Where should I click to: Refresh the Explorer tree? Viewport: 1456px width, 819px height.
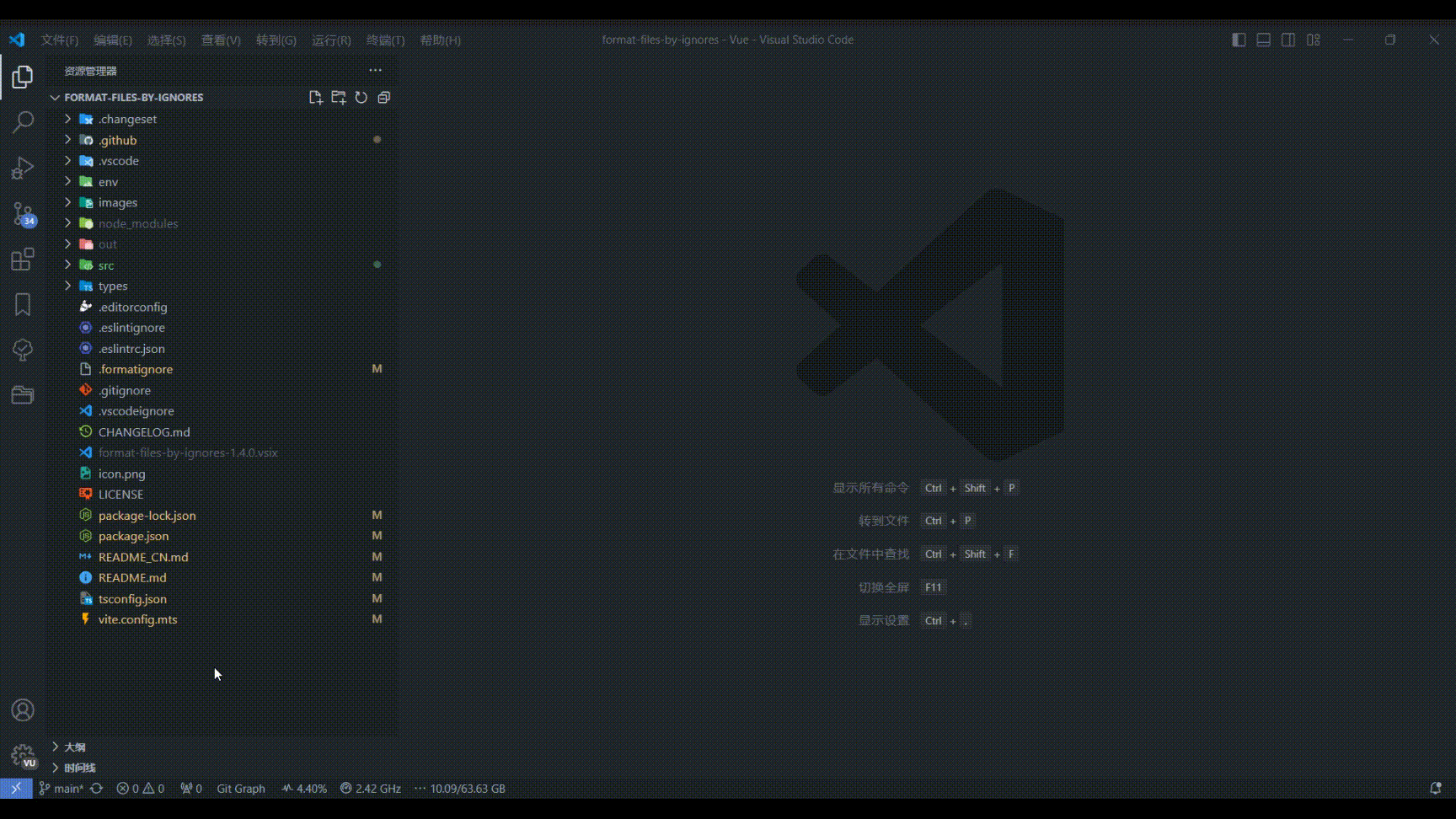pyautogui.click(x=361, y=98)
